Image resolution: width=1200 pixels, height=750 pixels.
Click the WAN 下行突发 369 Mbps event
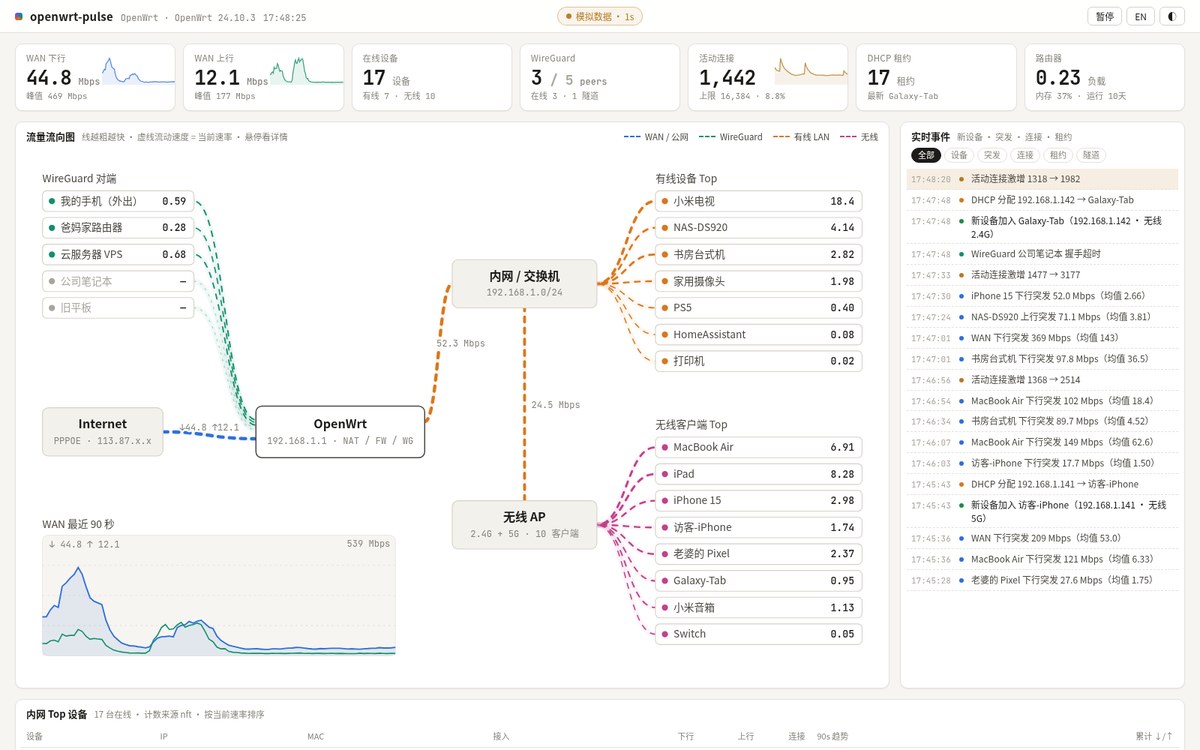pyautogui.click(x=1042, y=338)
